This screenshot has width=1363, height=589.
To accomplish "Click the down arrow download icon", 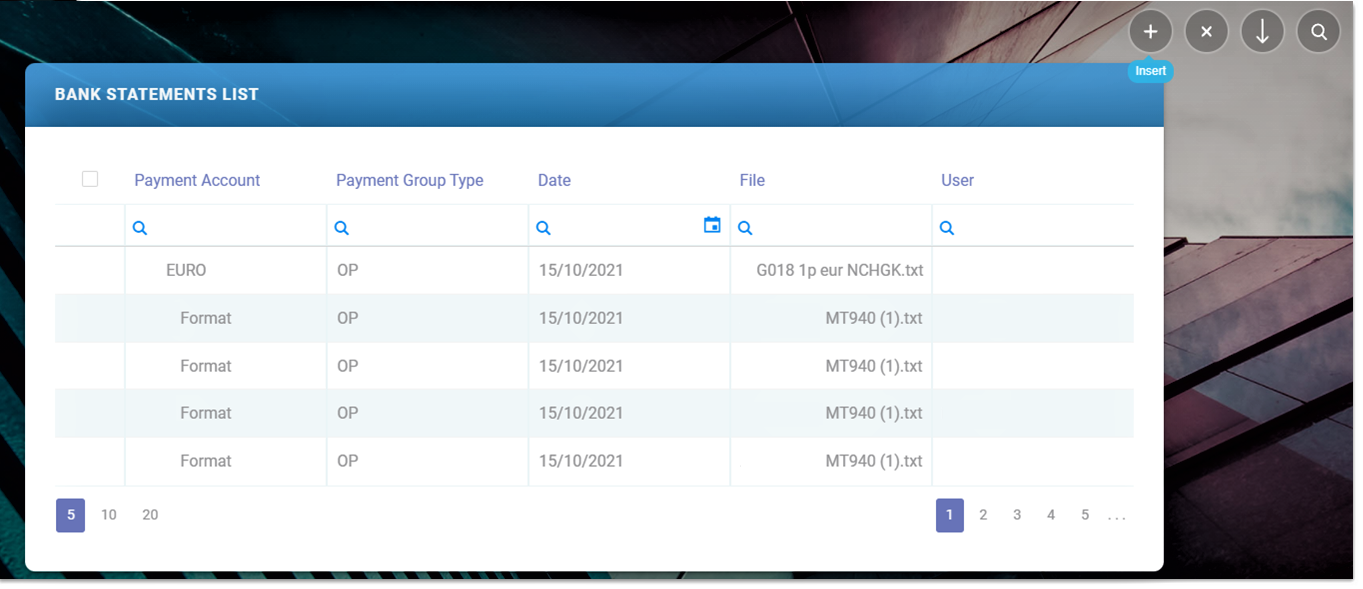I will tap(1262, 32).
